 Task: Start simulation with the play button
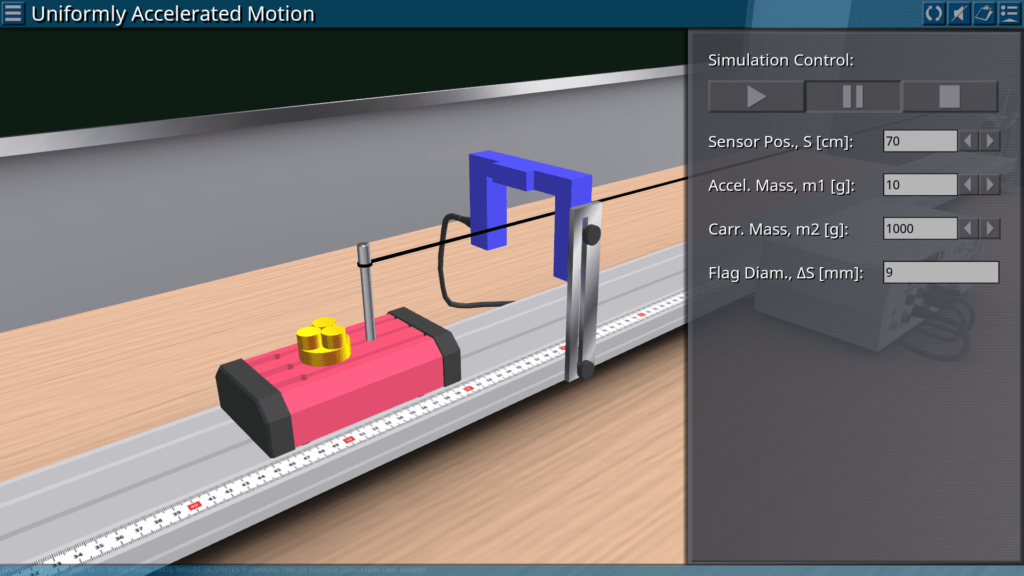756,97
